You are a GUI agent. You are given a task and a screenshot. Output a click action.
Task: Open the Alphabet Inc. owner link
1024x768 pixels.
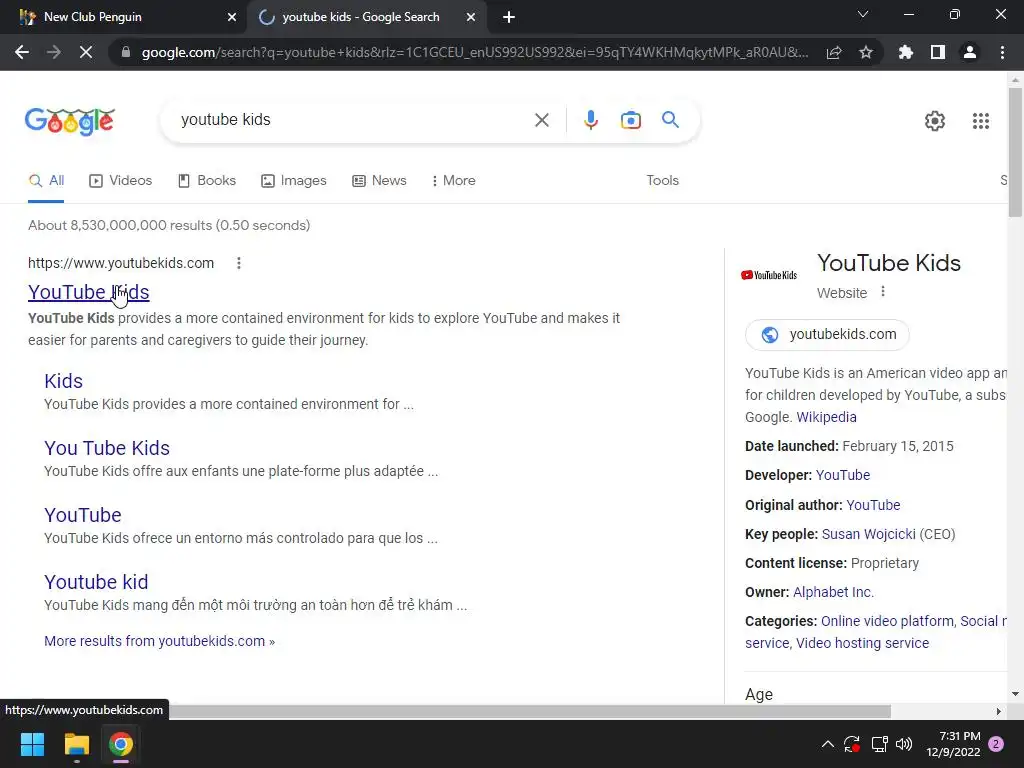tap(833, 592)
